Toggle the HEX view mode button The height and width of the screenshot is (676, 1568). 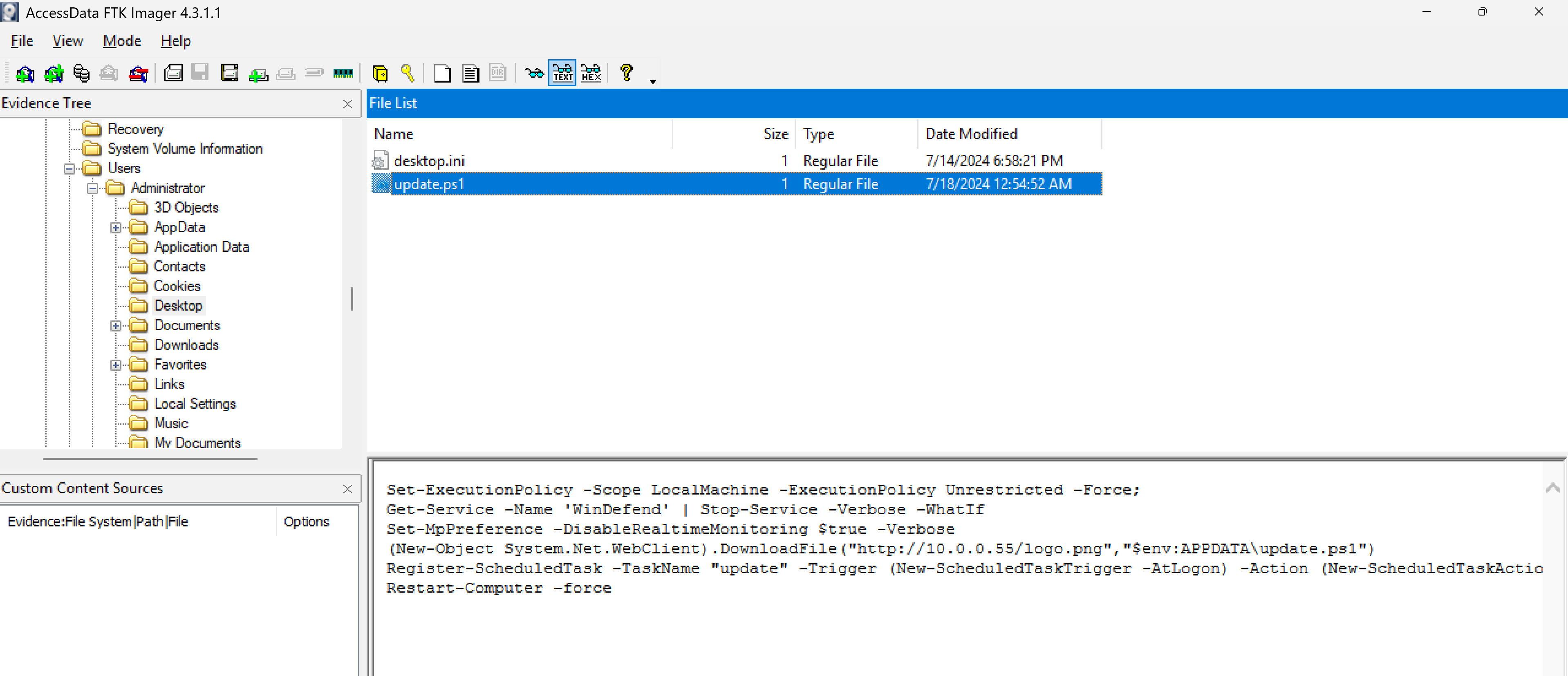pyautogui.click(x=590, y=74)
